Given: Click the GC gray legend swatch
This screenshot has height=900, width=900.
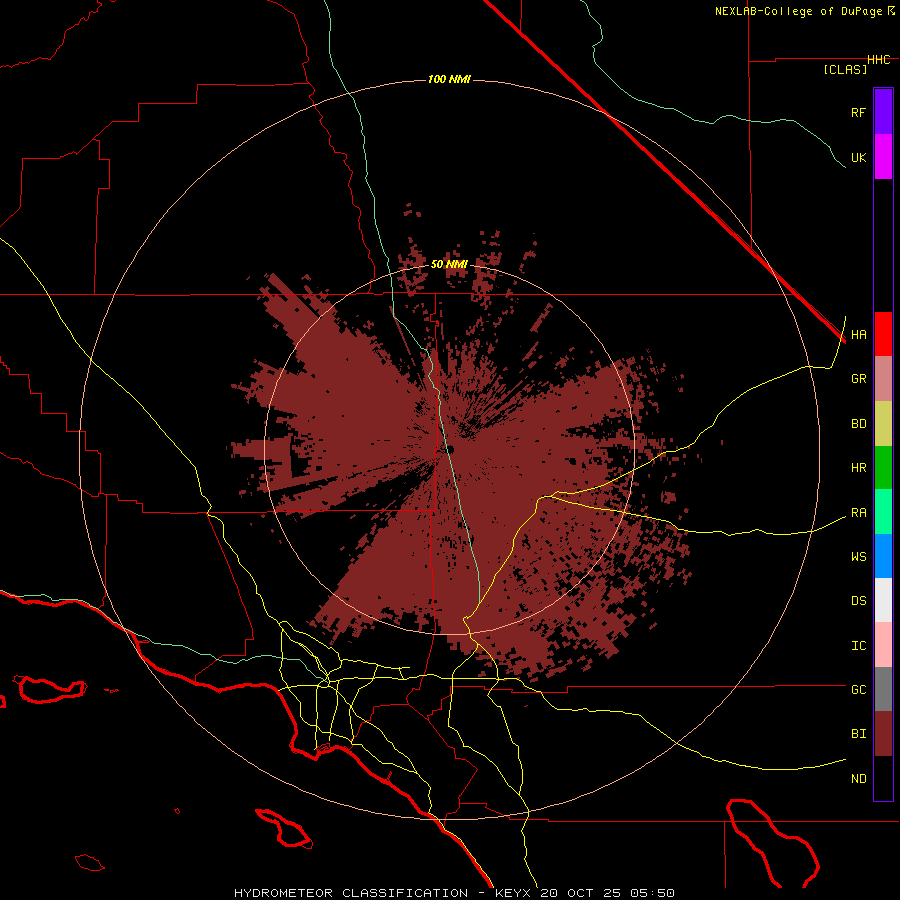Looking at the screenshot, I should (x=883, y=689).
